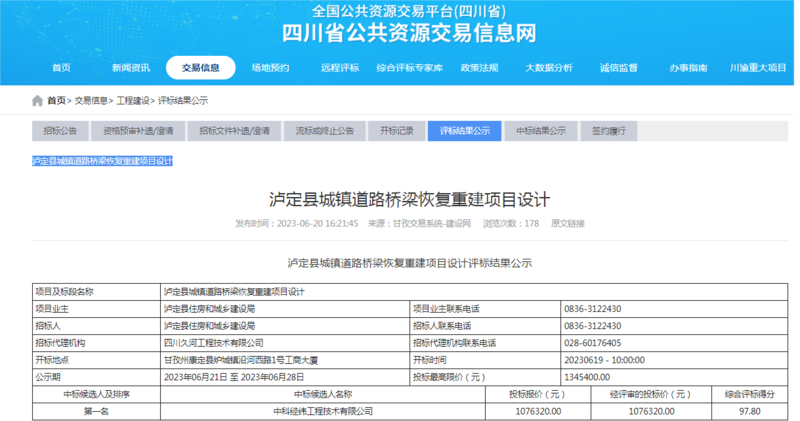
Task: Click 综合评标得分 column header
Action: pyautogui.click(x=749, y=394)
